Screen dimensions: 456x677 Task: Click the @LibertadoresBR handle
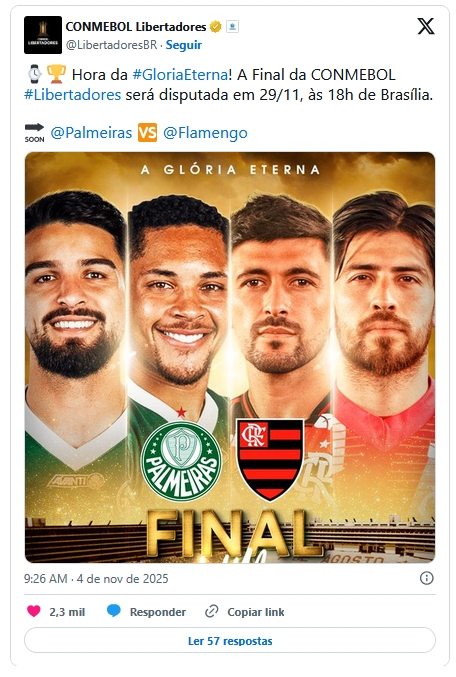(111, 45)
